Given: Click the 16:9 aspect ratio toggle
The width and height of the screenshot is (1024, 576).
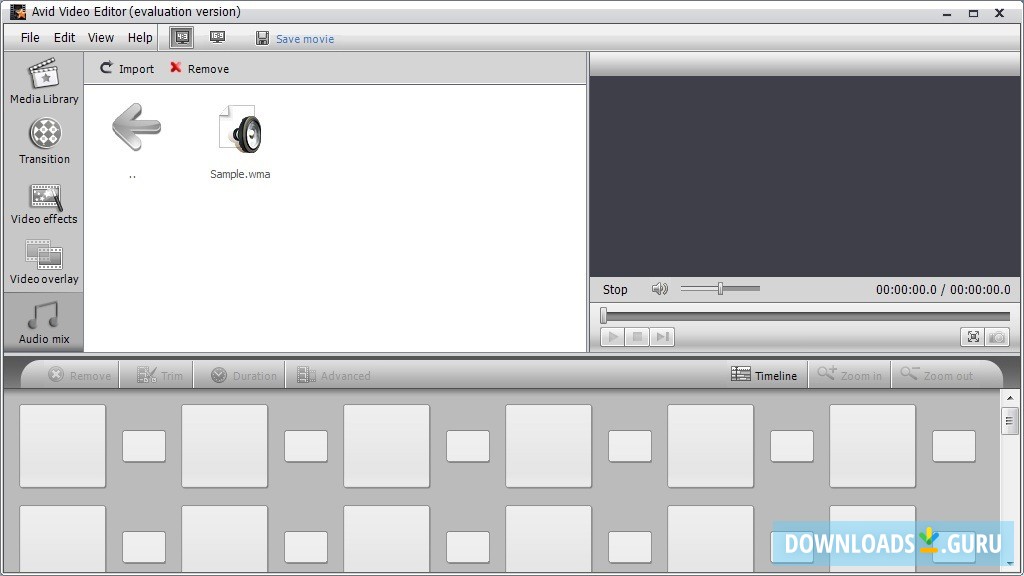Looking at the screenshot, I should [x=217, y=37].
